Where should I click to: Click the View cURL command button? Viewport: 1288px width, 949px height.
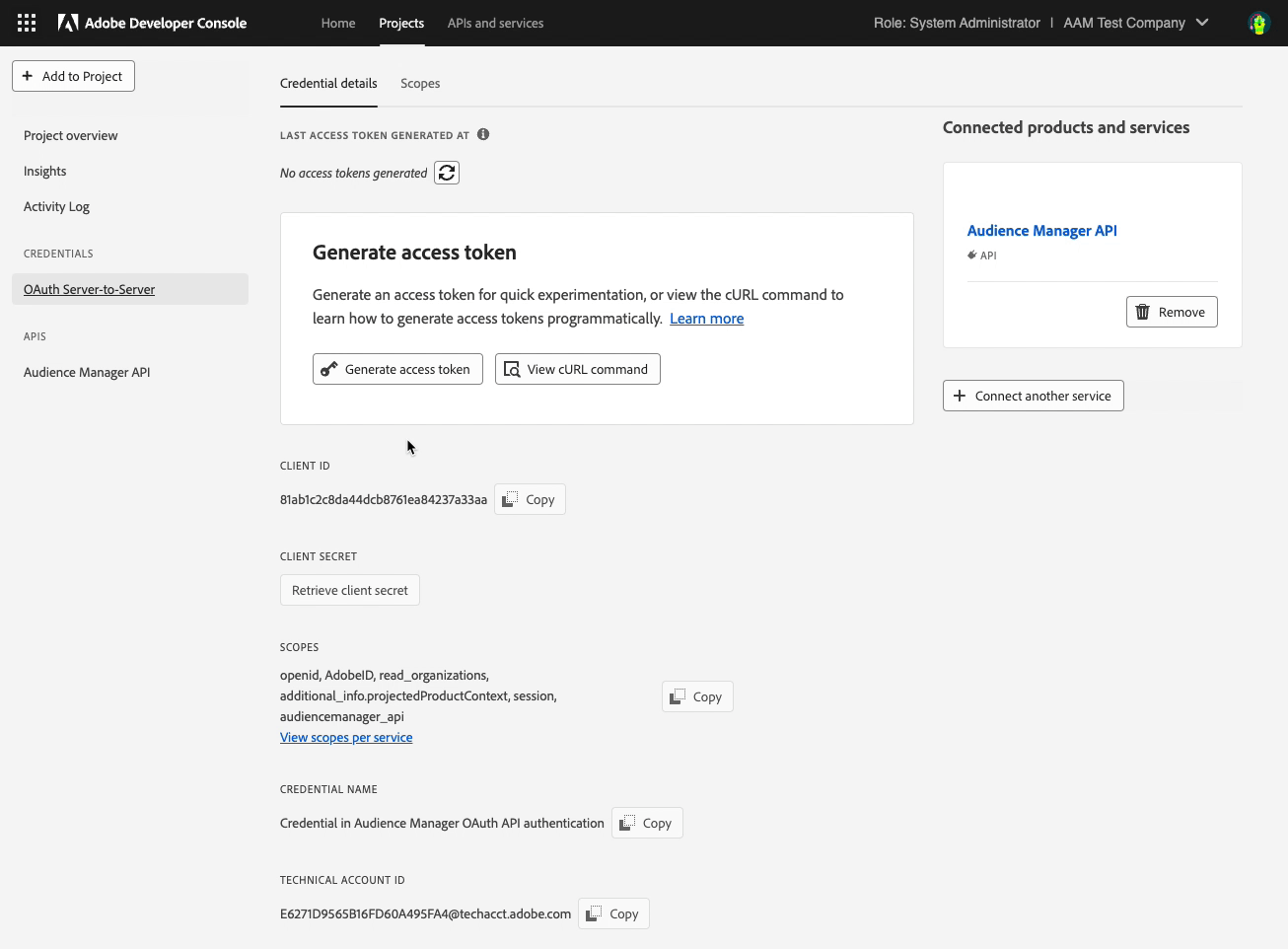[577, 368]
